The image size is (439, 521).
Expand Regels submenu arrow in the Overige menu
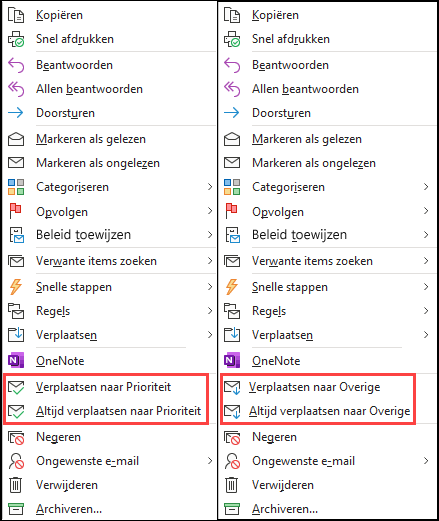426,311
